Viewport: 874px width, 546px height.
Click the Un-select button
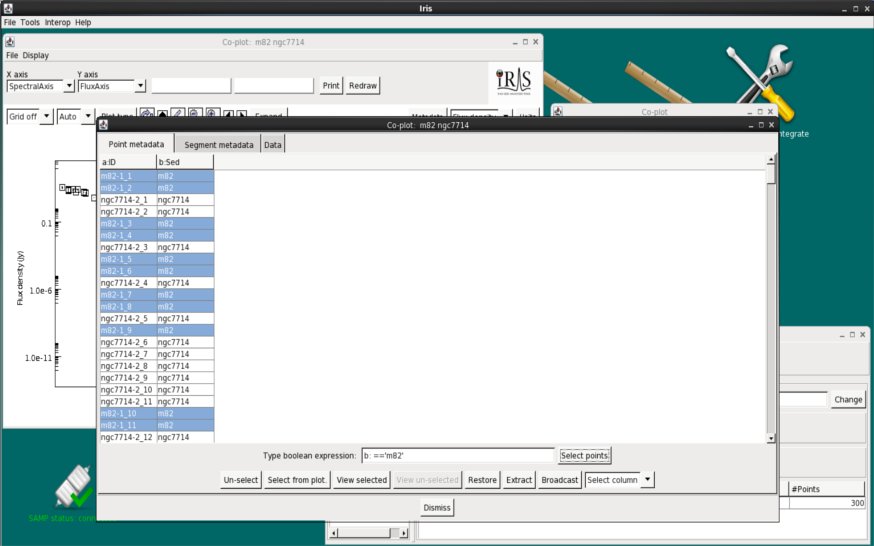[x=241, y=480]
